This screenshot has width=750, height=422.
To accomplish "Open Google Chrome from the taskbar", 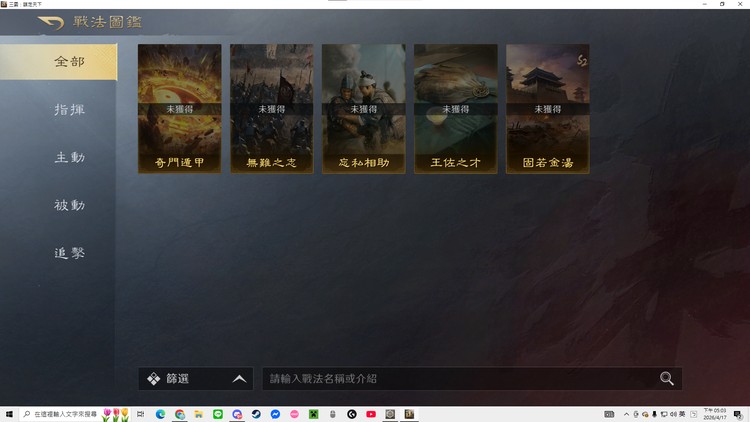I will tap(179, 414).
